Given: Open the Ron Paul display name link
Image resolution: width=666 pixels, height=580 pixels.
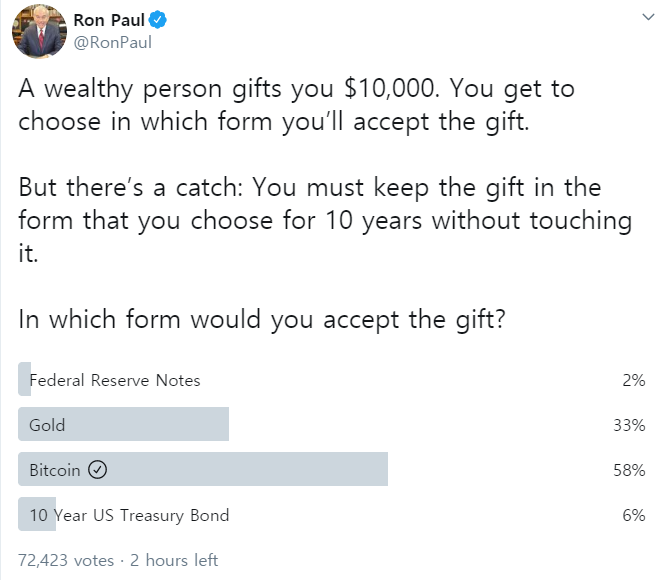Looking at the screenshot, I should [x=109, y=20].
